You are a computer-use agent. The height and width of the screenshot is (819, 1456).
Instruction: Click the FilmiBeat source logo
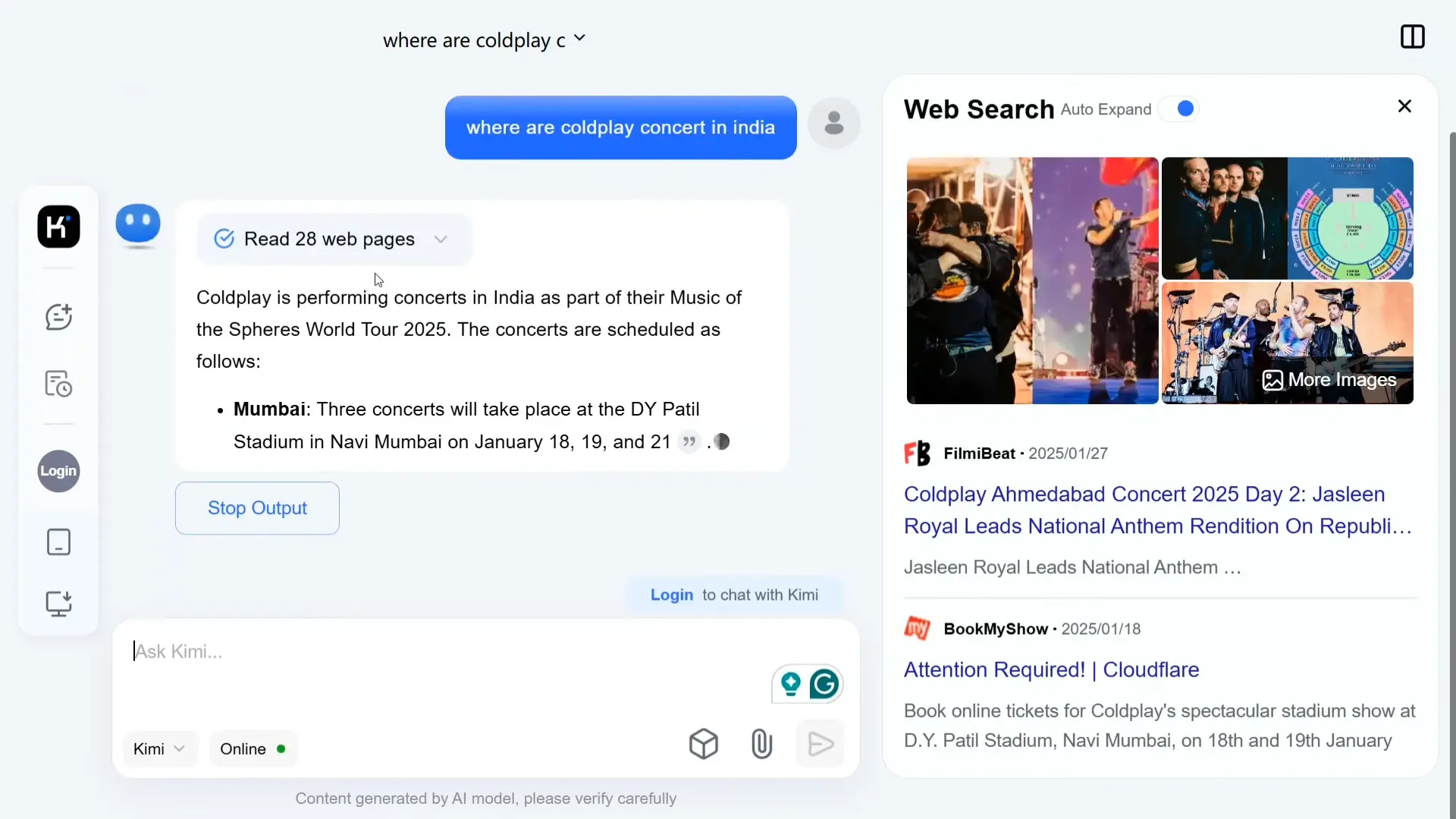917,453
